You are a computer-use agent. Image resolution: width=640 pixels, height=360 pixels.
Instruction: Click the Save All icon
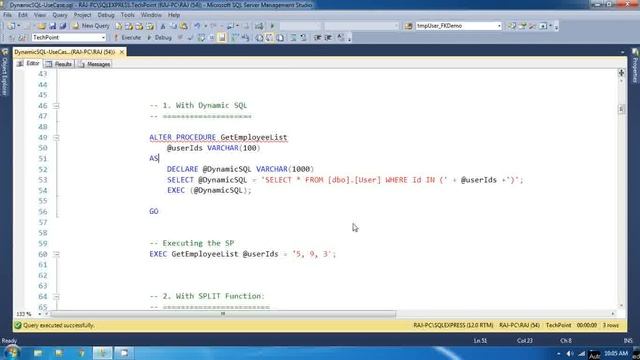62,26
